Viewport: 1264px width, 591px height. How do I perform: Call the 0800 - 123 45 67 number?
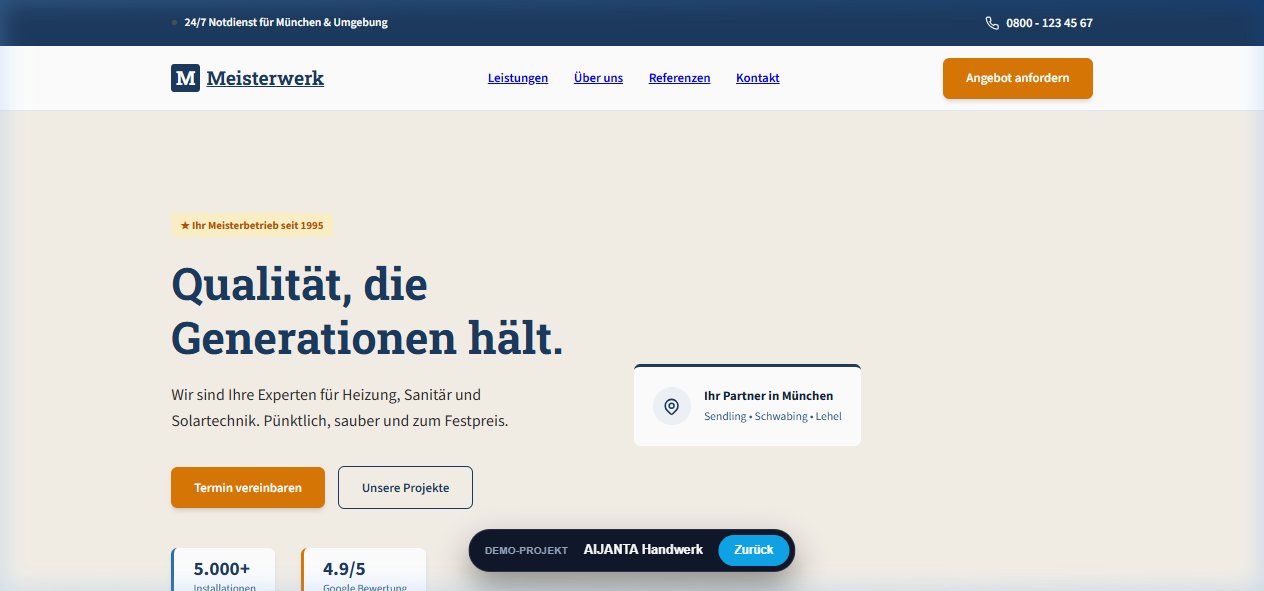pyautogui.click(x=1049, y=22)
